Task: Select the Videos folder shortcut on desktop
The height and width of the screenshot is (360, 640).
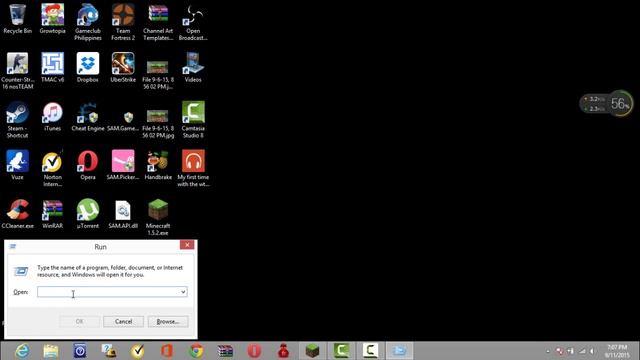Action: tap(193, 68)
